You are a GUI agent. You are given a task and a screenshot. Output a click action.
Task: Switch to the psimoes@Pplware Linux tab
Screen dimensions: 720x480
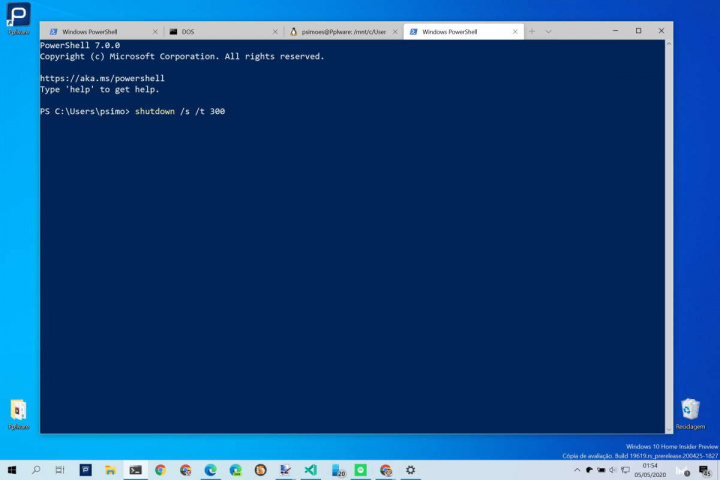coord(343,32)
